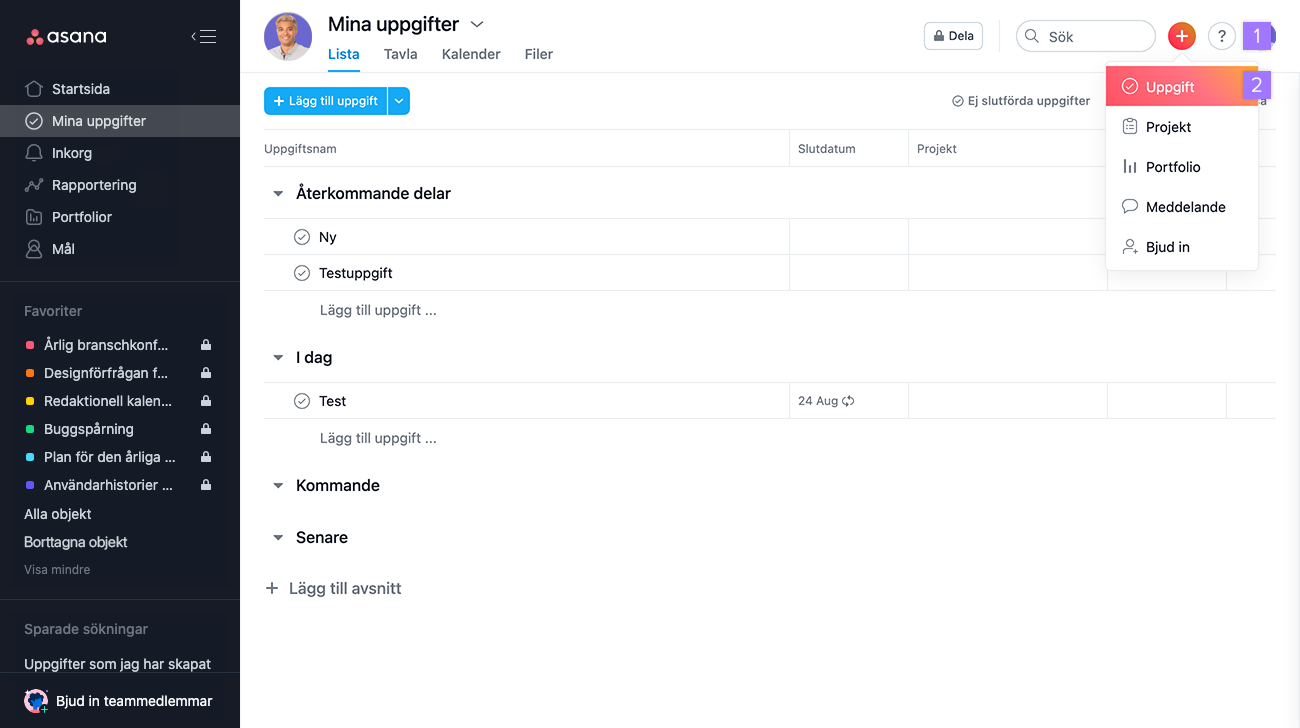Open the dropdown arrow beside Lägg till uppgift

tap(399, 101)
